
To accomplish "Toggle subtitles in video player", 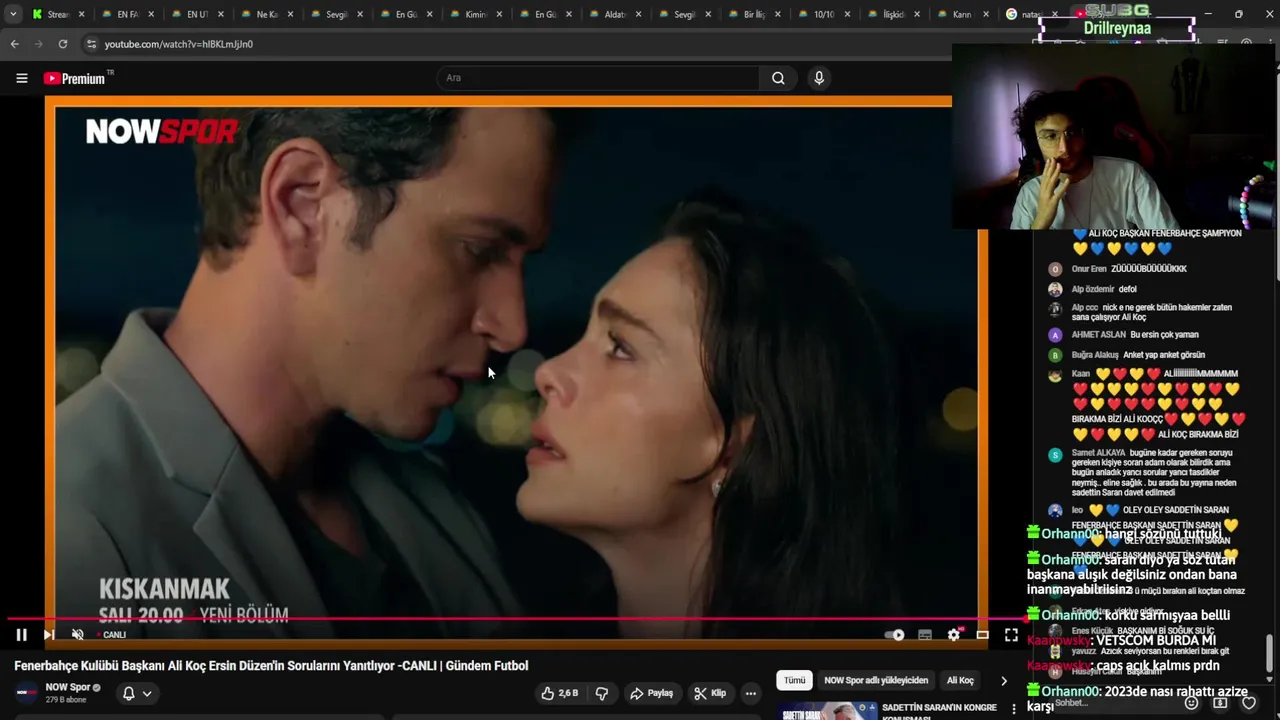I will 925,635.
